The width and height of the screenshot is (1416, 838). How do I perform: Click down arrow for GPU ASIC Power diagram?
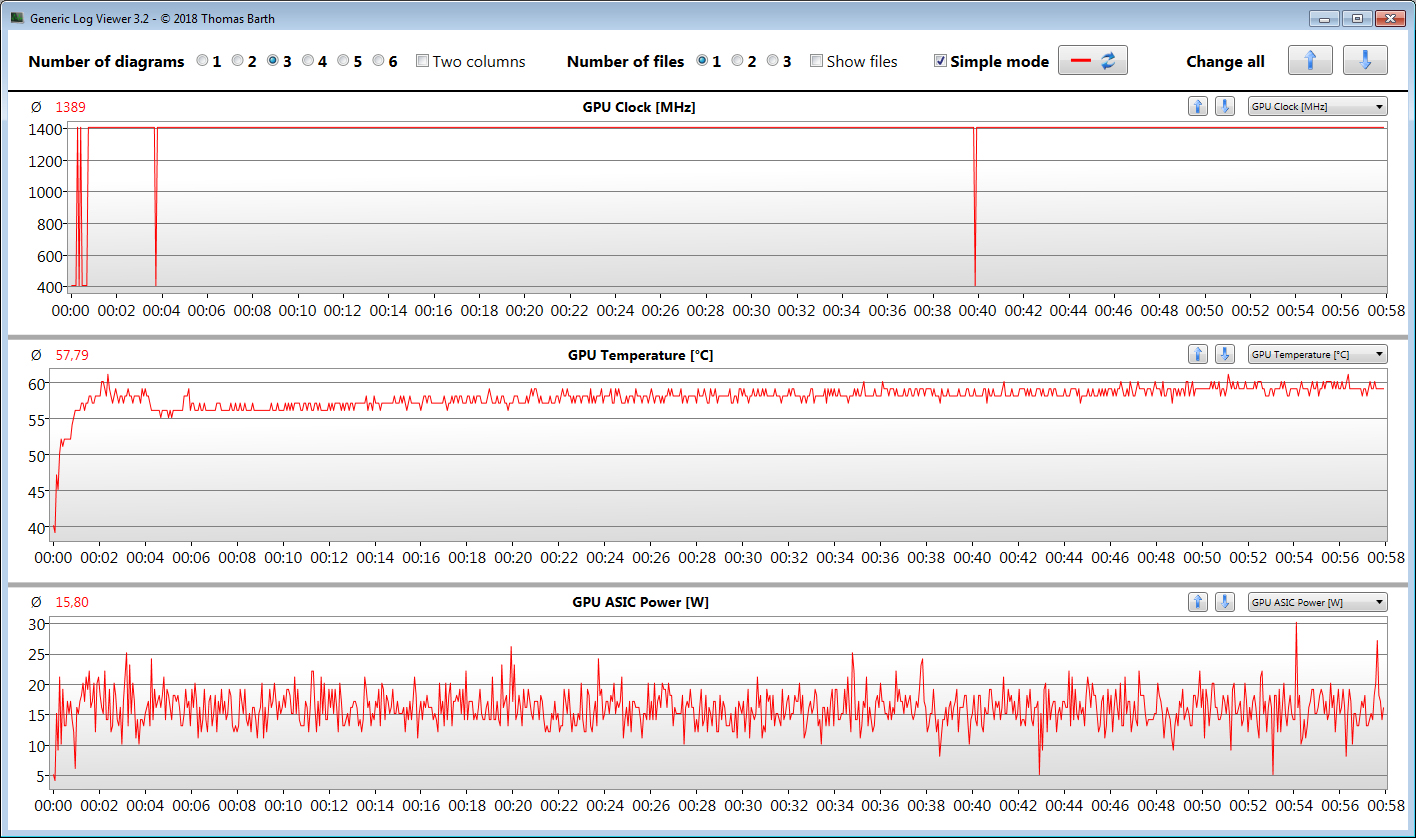(1225, 602)
